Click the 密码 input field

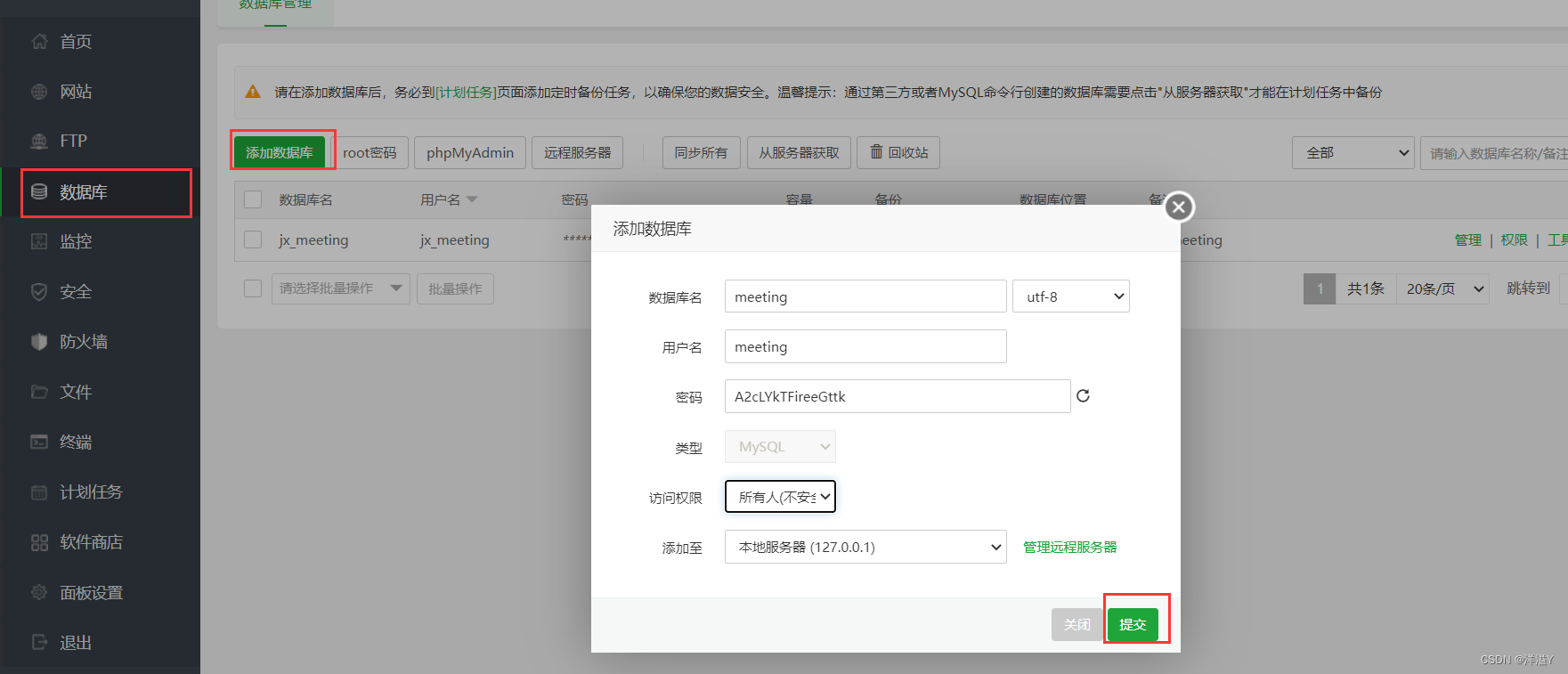pyautogui.click(x=898, y=396)
